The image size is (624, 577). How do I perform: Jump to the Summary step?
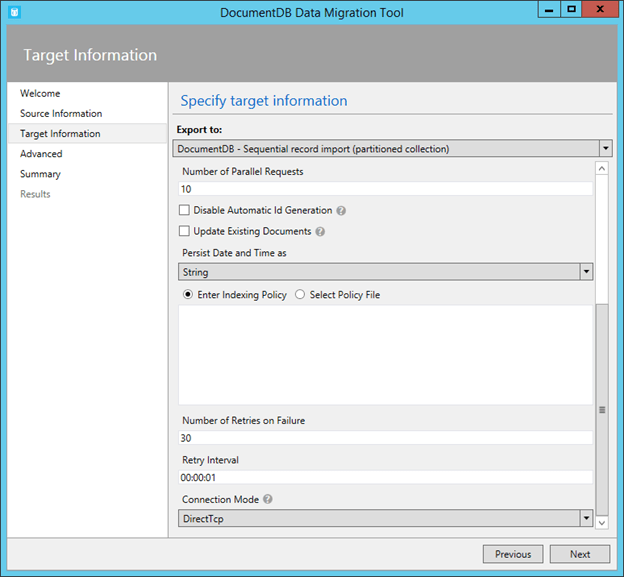pos(40,174)
